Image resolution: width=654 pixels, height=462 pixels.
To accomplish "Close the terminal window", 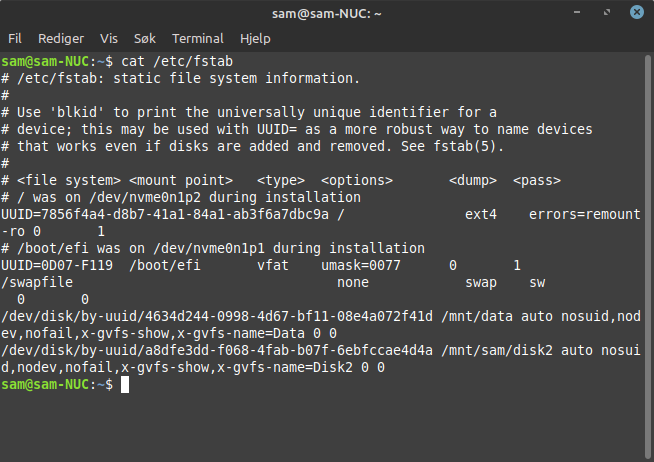I will [x=636, y=12].
